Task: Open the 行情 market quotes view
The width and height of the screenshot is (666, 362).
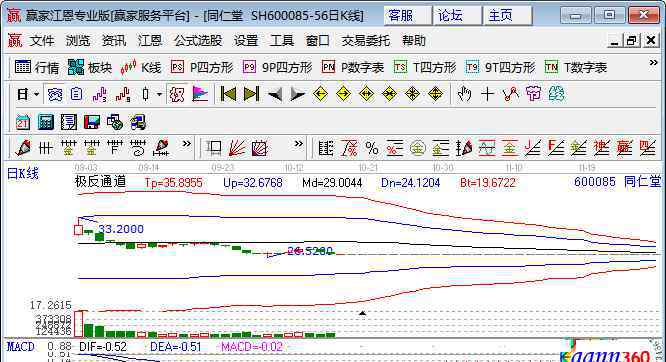Action: [x=37, y=68]
